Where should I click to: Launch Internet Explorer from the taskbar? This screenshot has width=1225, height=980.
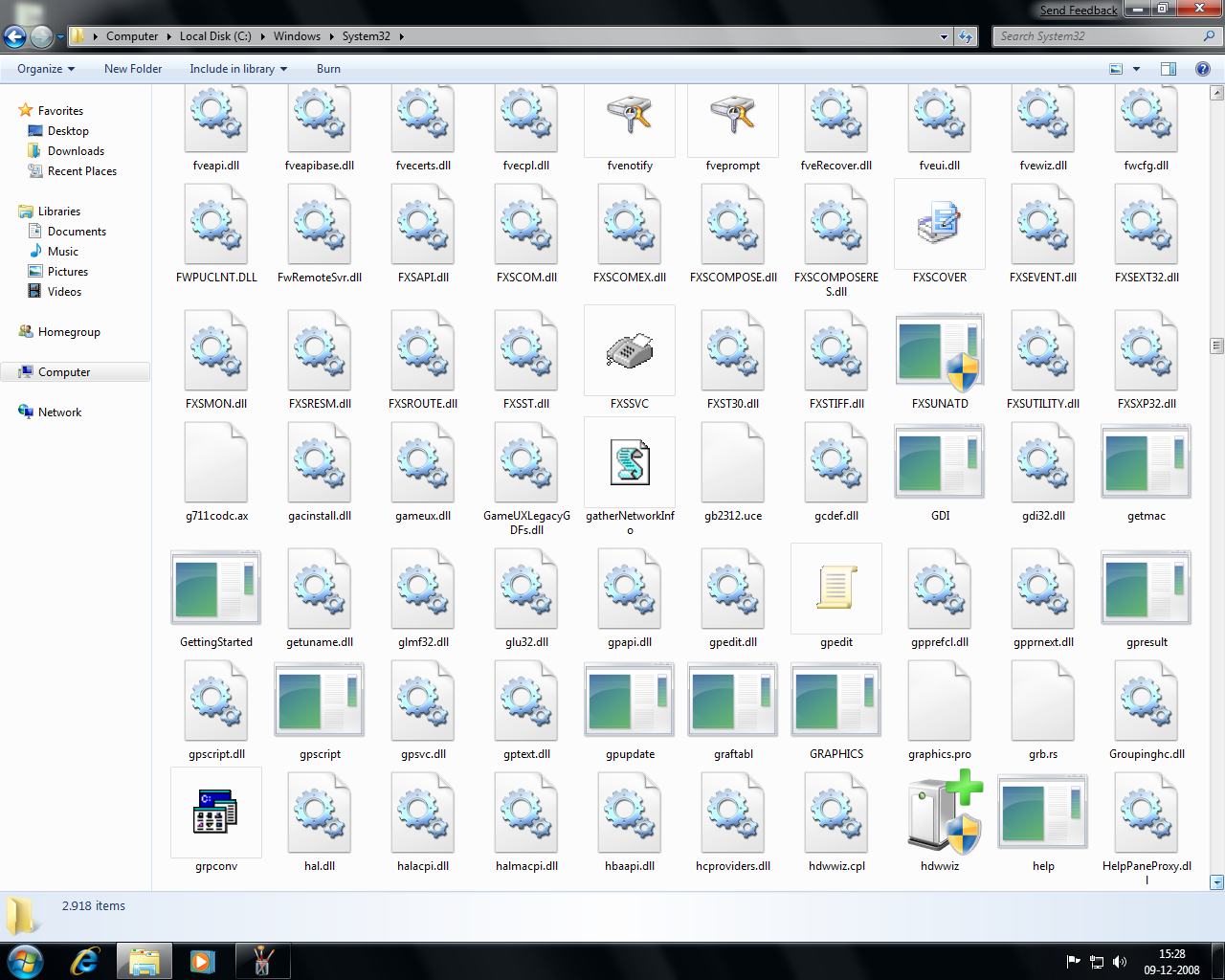click(84, 960)
